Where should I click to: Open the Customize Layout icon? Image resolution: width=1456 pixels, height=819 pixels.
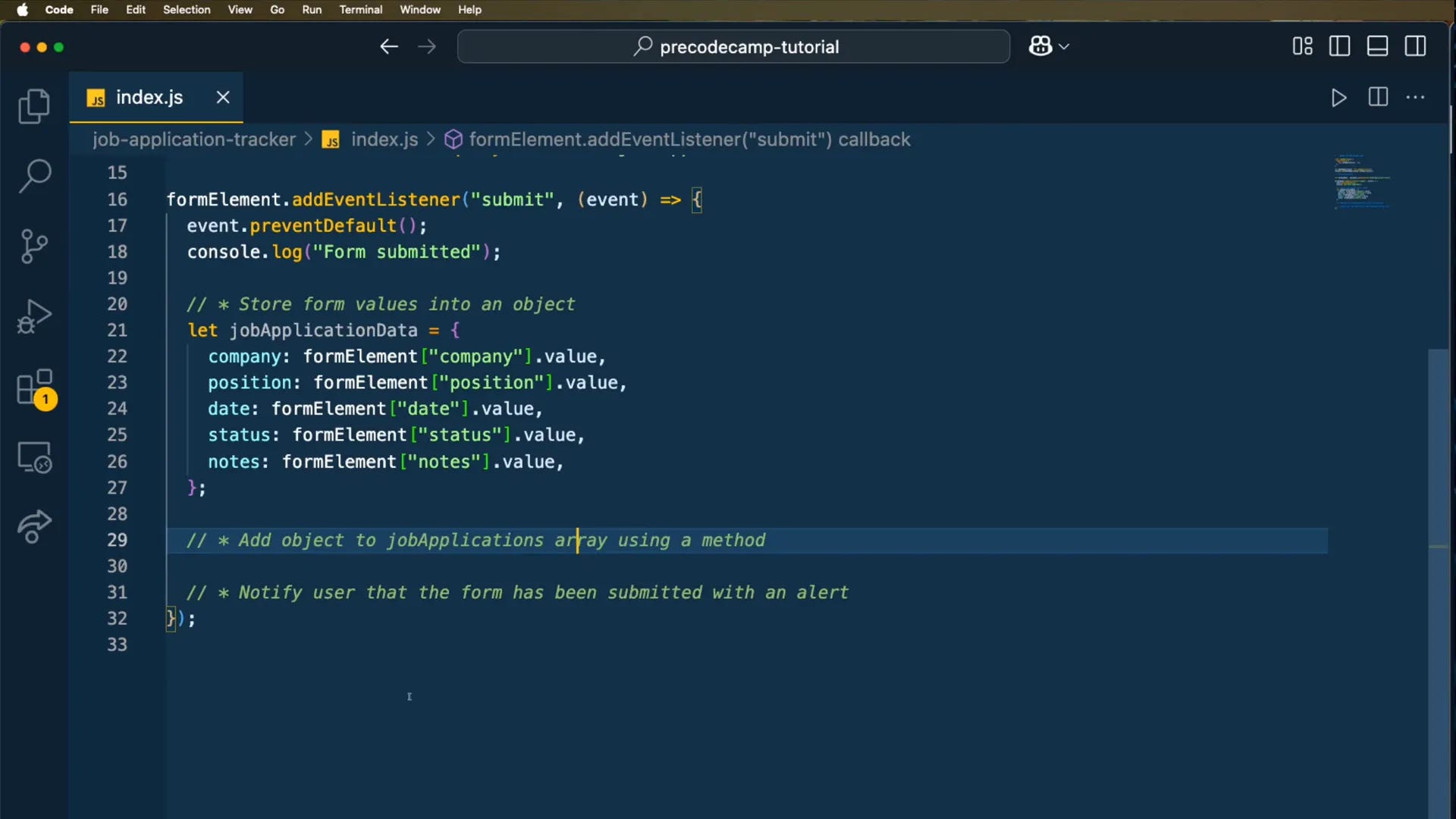(1302, 46)
